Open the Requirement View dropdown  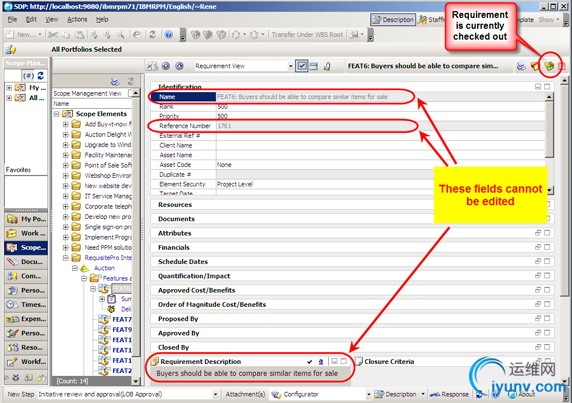[291, 66]
